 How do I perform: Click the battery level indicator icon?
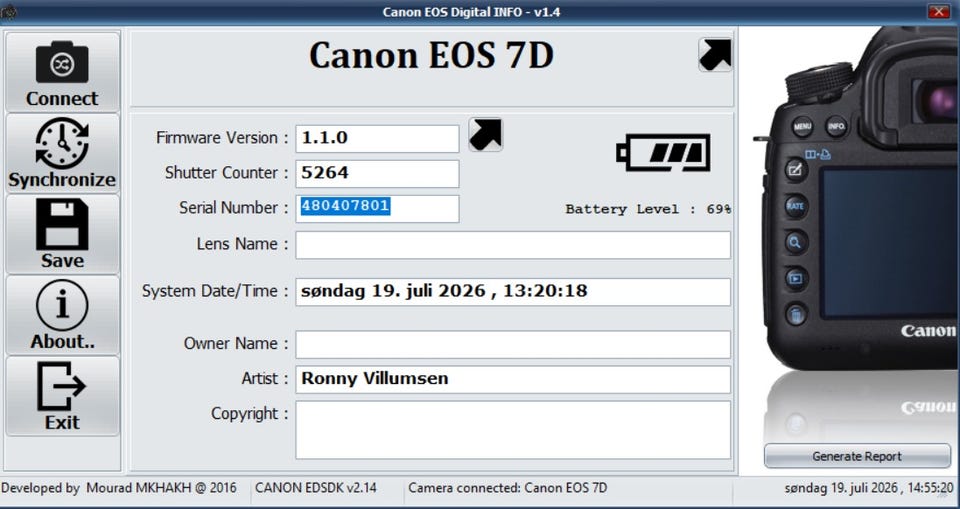[x=663, y=153]
